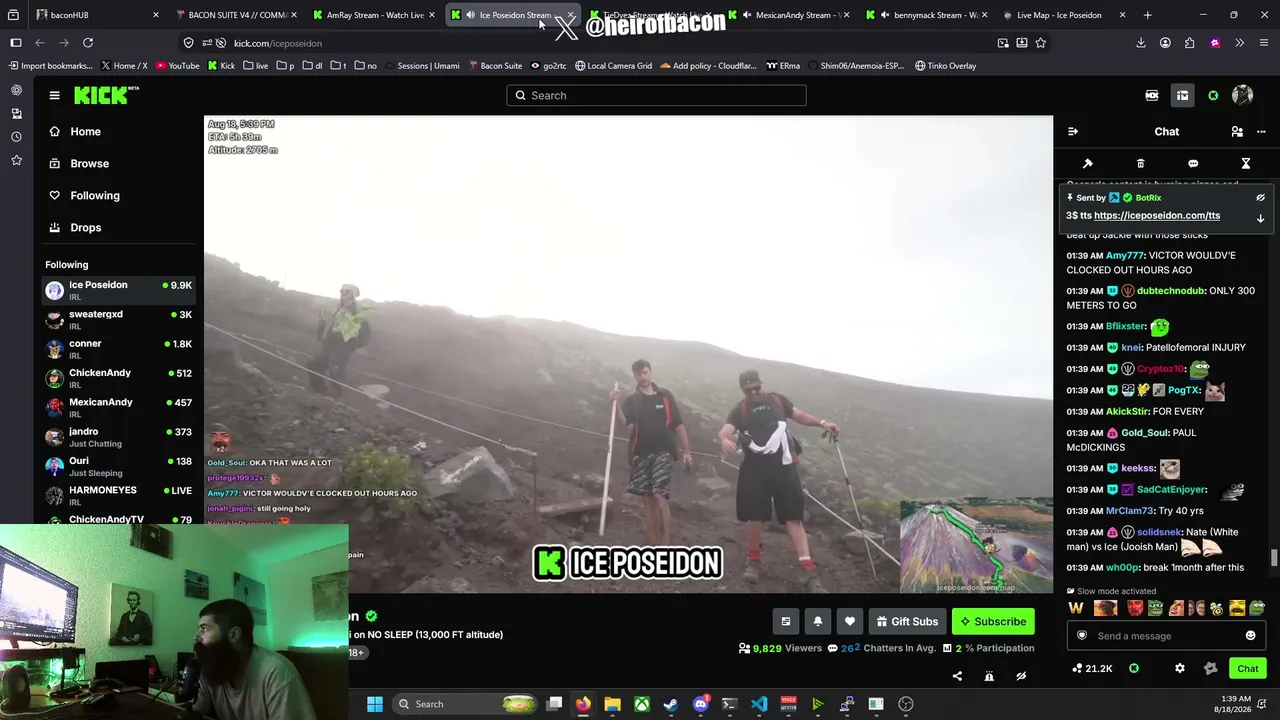Click the Send a message input field
1280x720 pixels.
click(x=1165, y=636)
